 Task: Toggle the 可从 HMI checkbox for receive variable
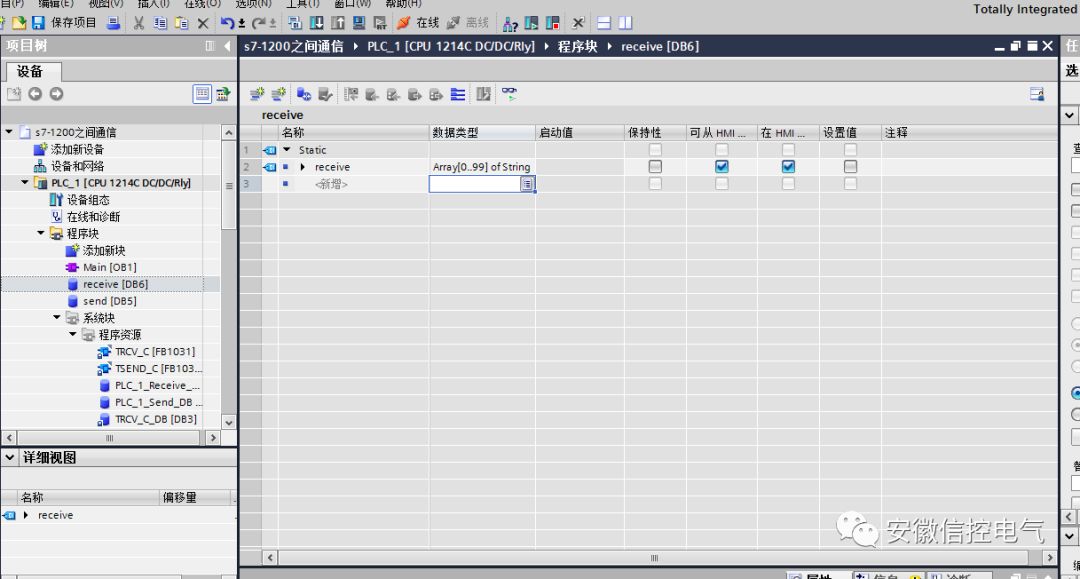(x=721, y=166)
